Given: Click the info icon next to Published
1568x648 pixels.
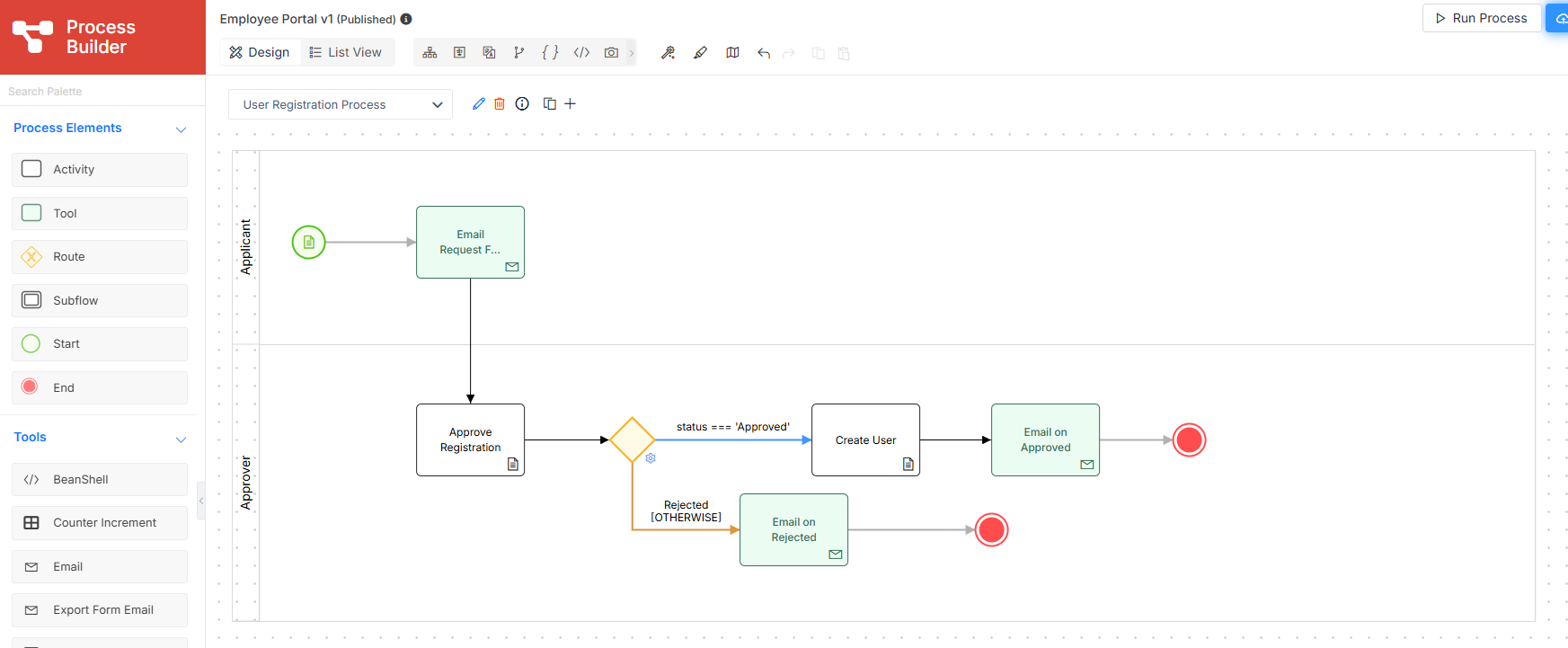Looking at the screenshot, I should (406, 19).
